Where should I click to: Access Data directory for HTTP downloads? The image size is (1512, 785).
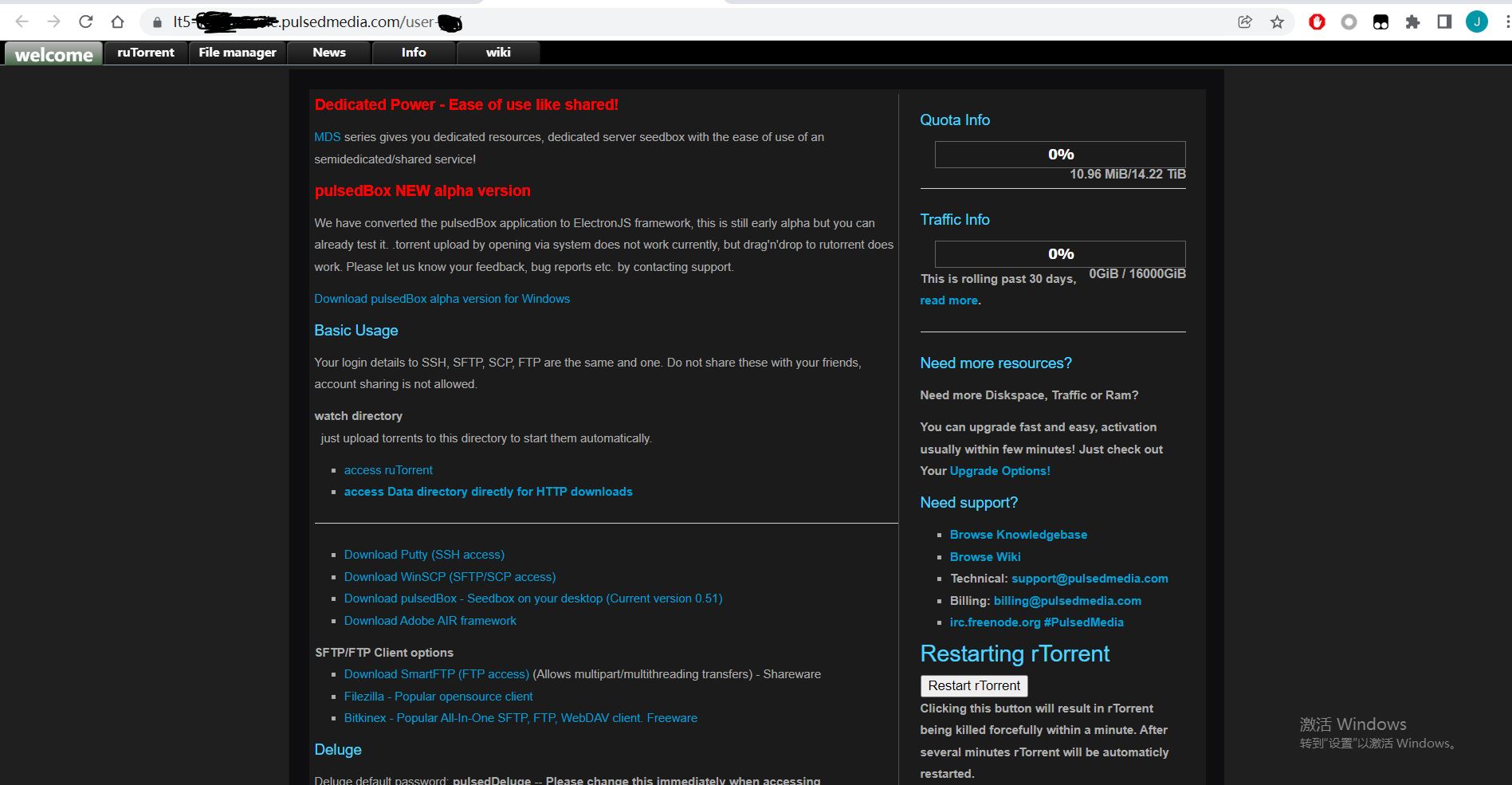pyautogui.click(x=489, y=492)
